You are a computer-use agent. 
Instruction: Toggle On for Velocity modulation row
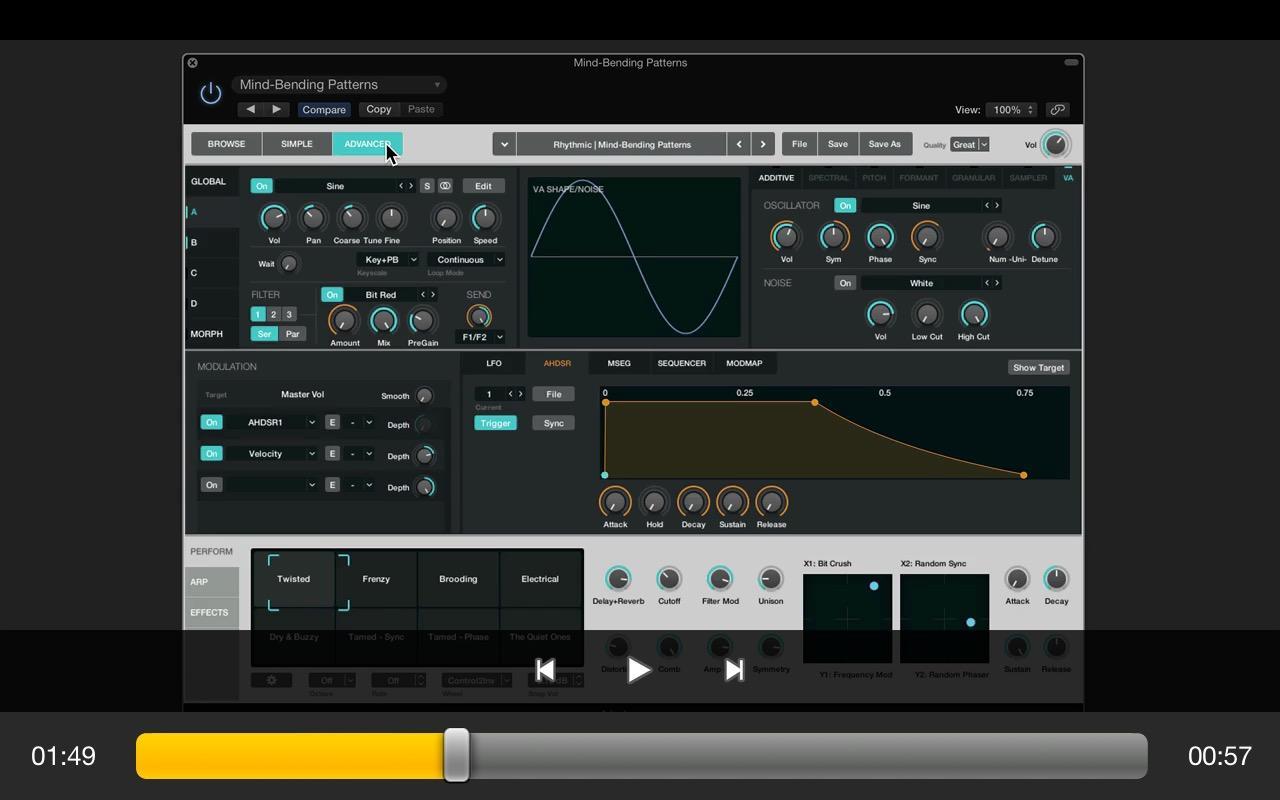[x=211, y=454]
